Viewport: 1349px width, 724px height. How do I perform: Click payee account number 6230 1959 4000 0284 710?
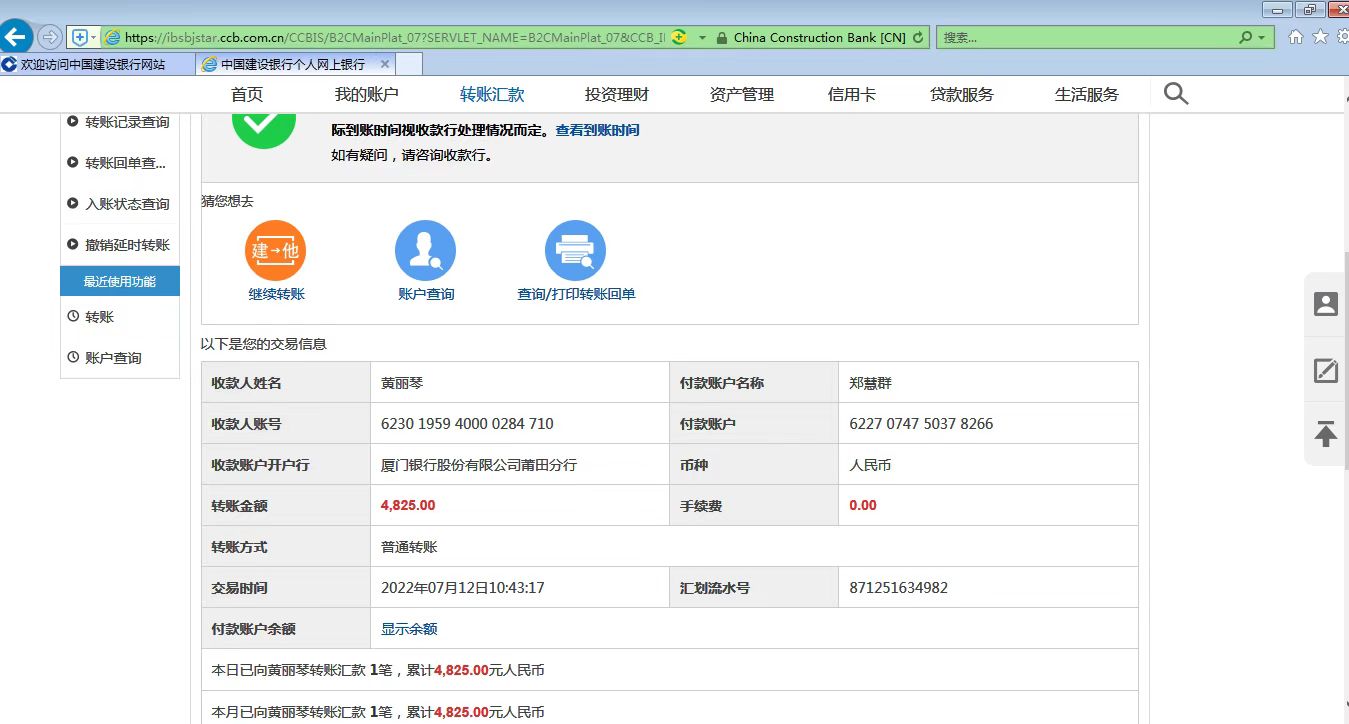coord(467,424)
